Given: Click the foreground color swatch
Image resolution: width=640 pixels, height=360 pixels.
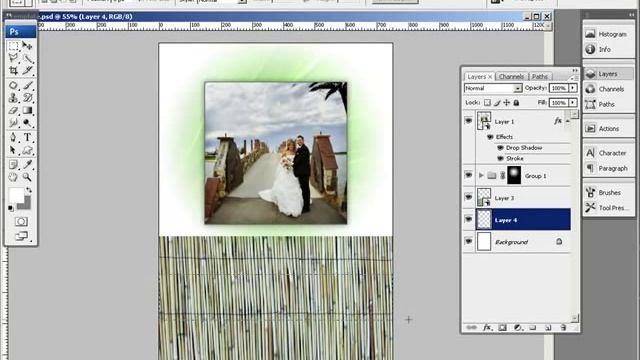Looking at the screenshot, I should 16,195.
